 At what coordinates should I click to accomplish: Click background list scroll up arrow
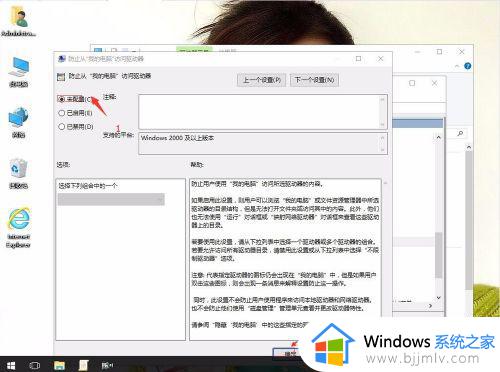click(439, 137)
